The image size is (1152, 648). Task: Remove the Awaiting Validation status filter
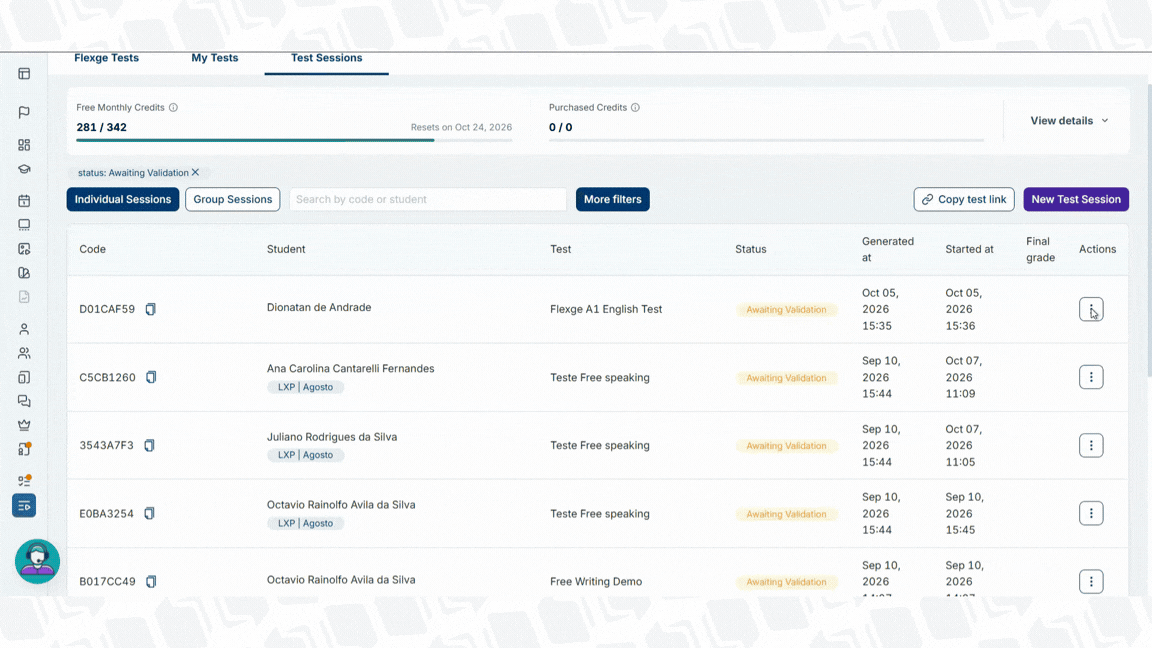point(195,173)
